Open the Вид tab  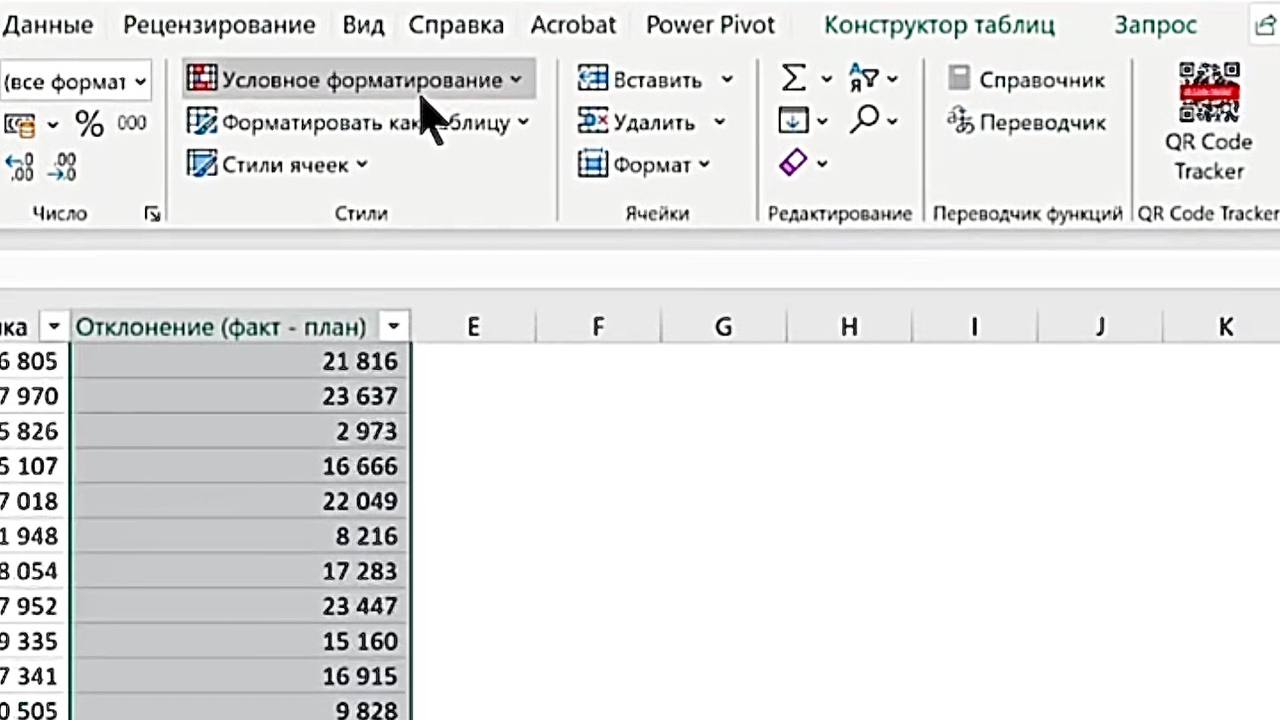(x=363, y=25)
